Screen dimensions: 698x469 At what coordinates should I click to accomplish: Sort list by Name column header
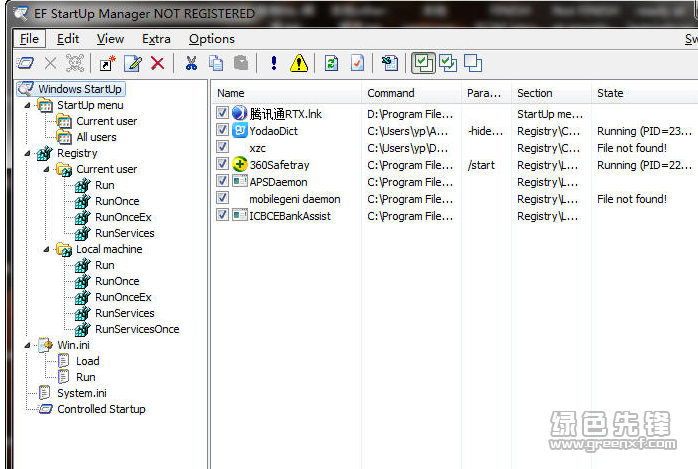point(286,93)
